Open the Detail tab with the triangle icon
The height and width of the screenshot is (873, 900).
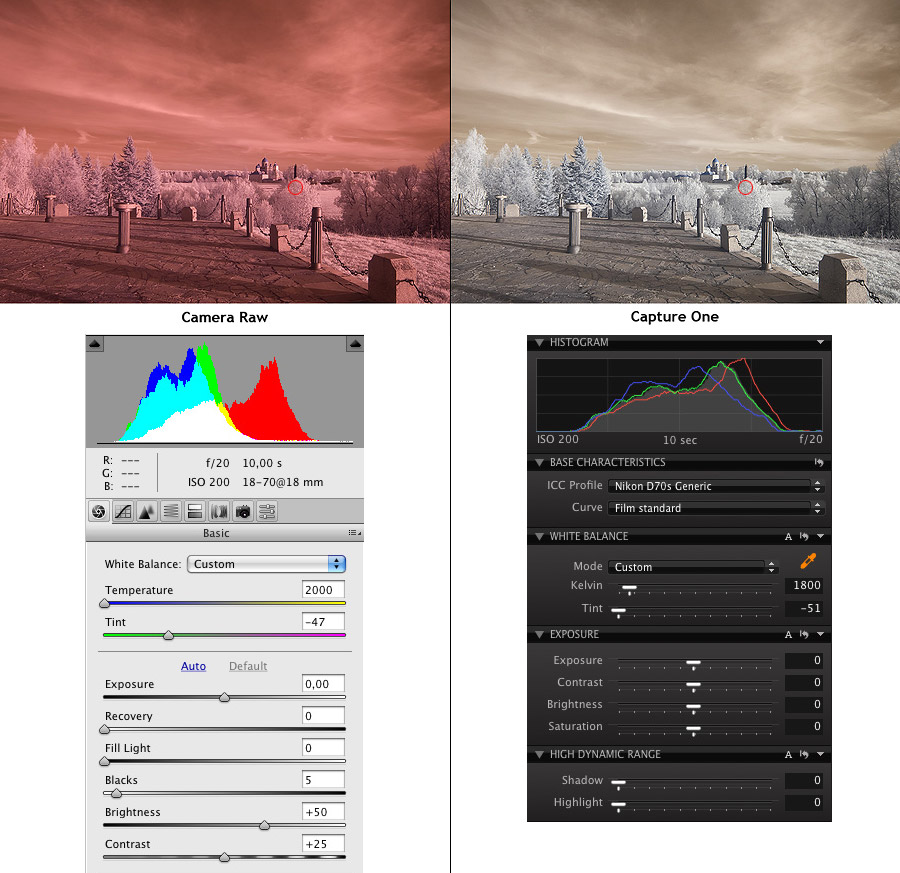[147, 511]
